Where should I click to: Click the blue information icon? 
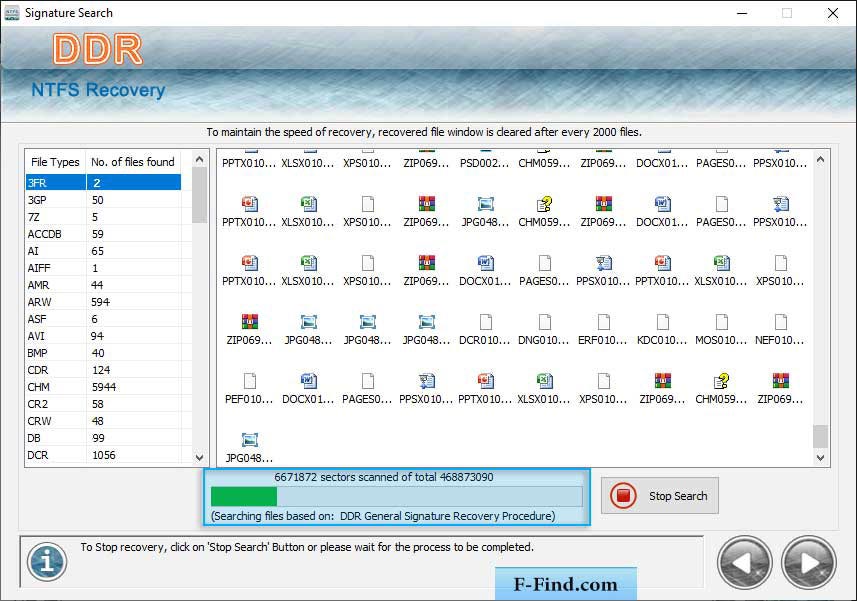click(x=47, y=561)
